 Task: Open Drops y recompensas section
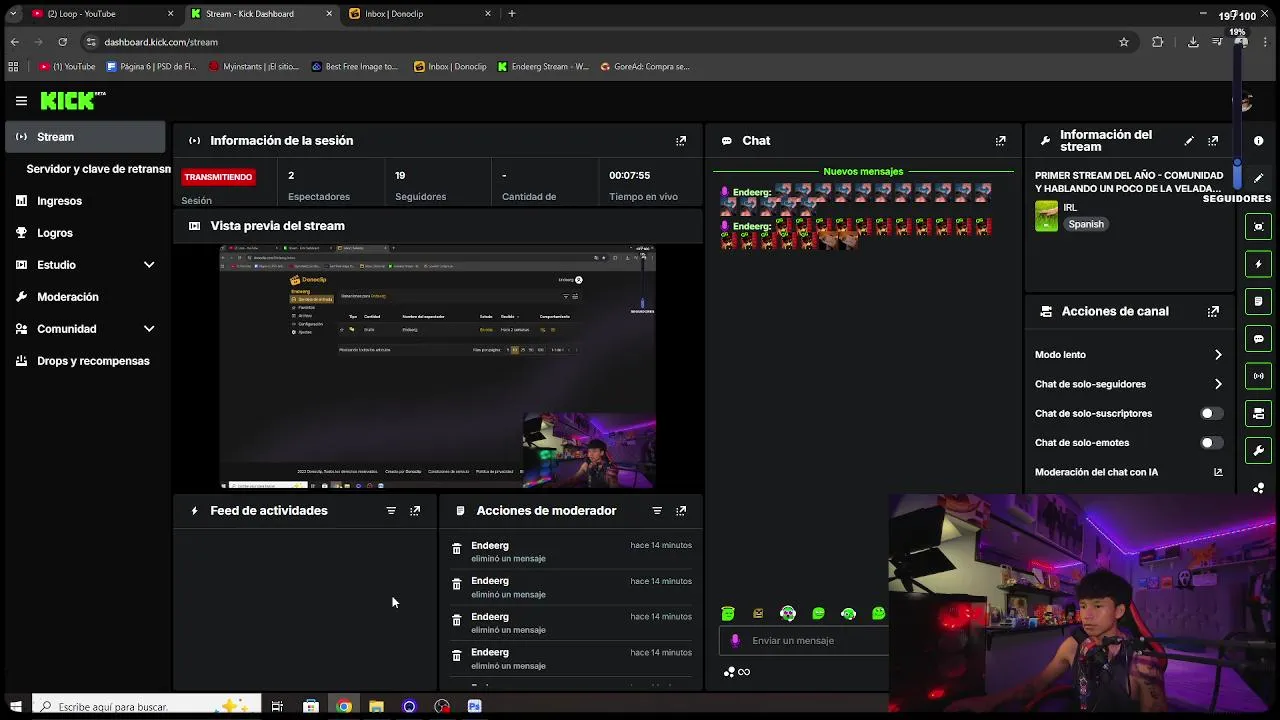coord(85,361)
